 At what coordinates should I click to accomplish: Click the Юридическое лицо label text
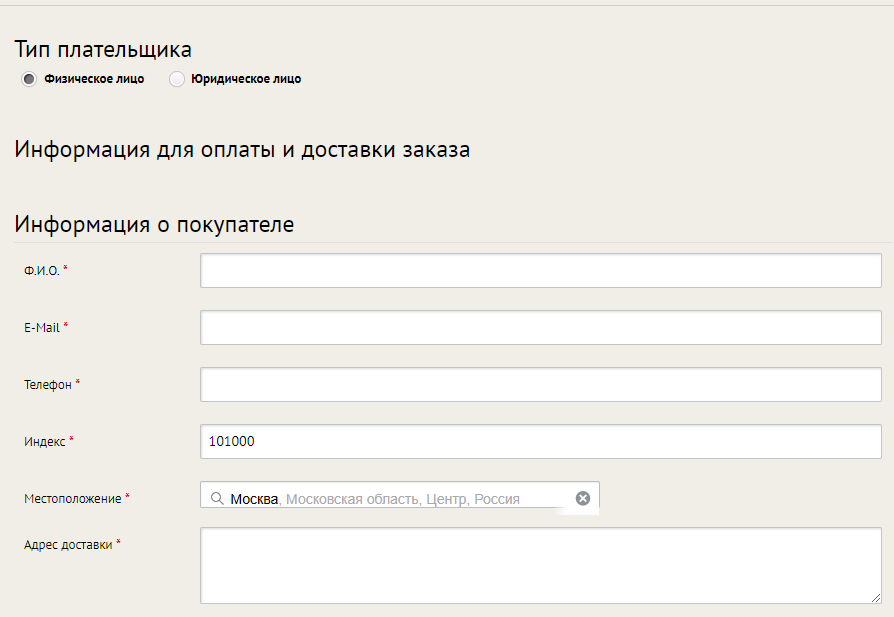click(246, 79)
